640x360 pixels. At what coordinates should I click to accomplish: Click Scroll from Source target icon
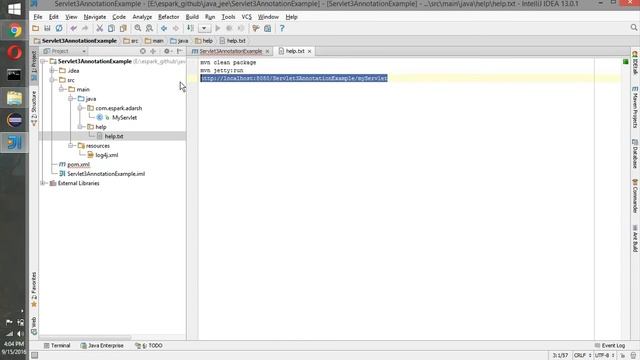point(143,51)
